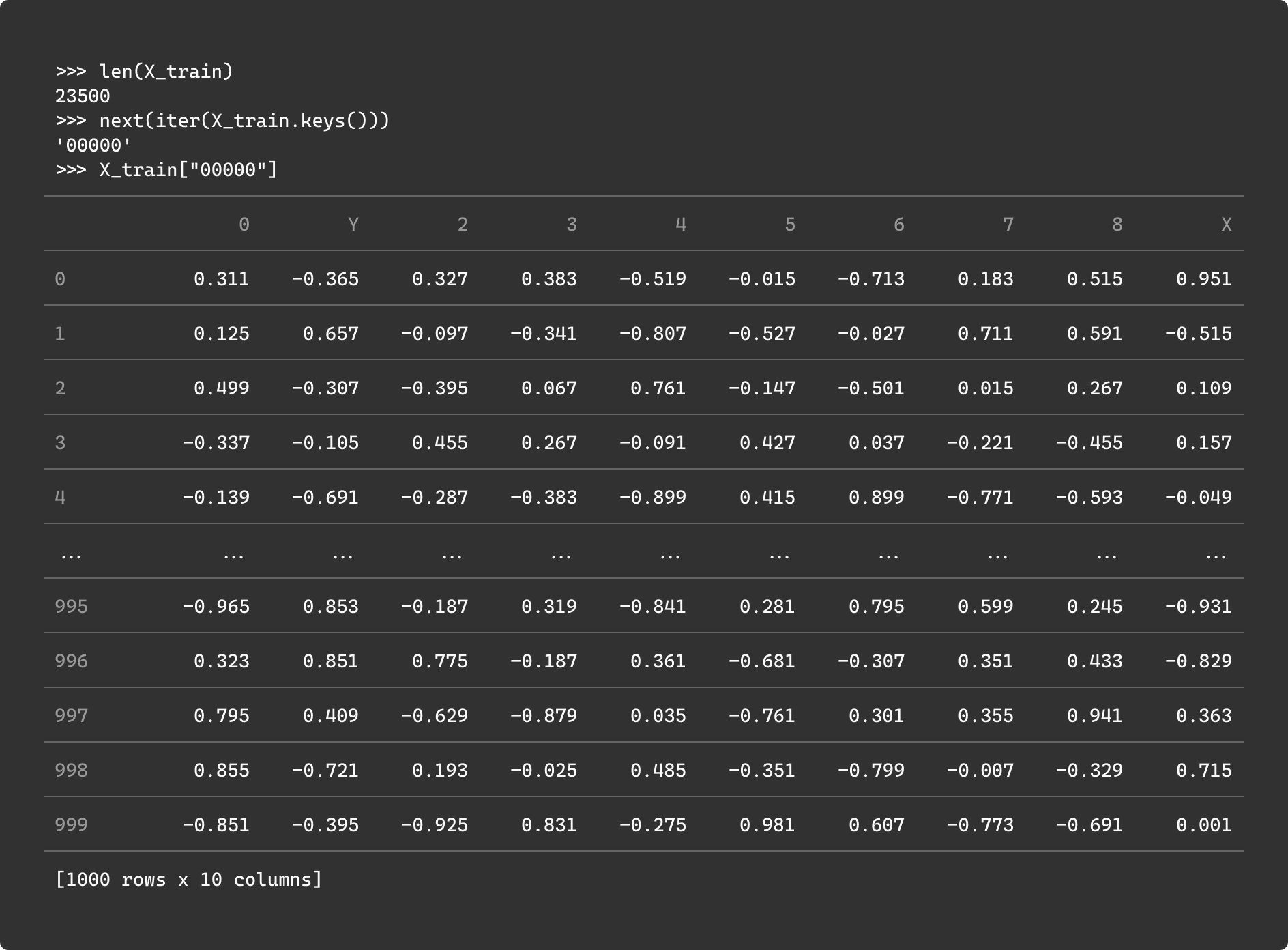
Task: Click the cell showing 0.981
Action: coord(767,825)
